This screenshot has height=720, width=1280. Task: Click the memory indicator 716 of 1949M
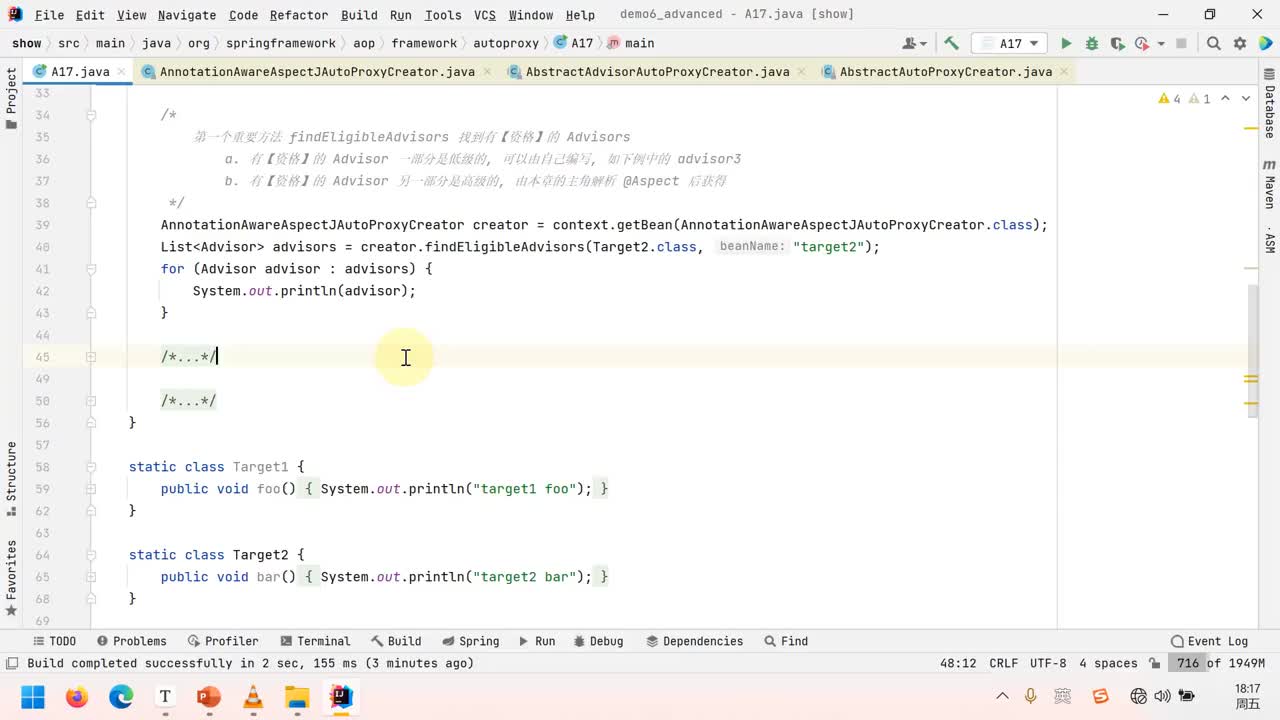click(1220, 663)
